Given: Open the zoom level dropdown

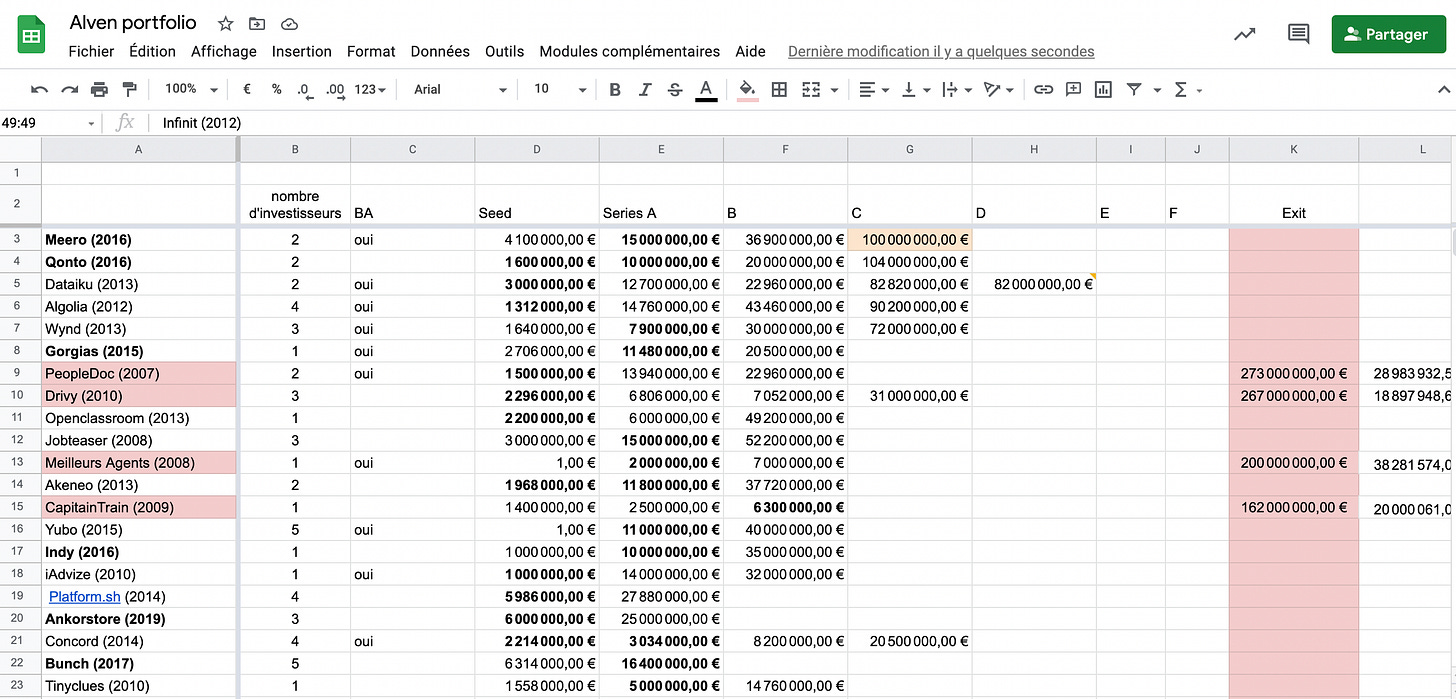Looking at the screenshot, I should point(191,89).
